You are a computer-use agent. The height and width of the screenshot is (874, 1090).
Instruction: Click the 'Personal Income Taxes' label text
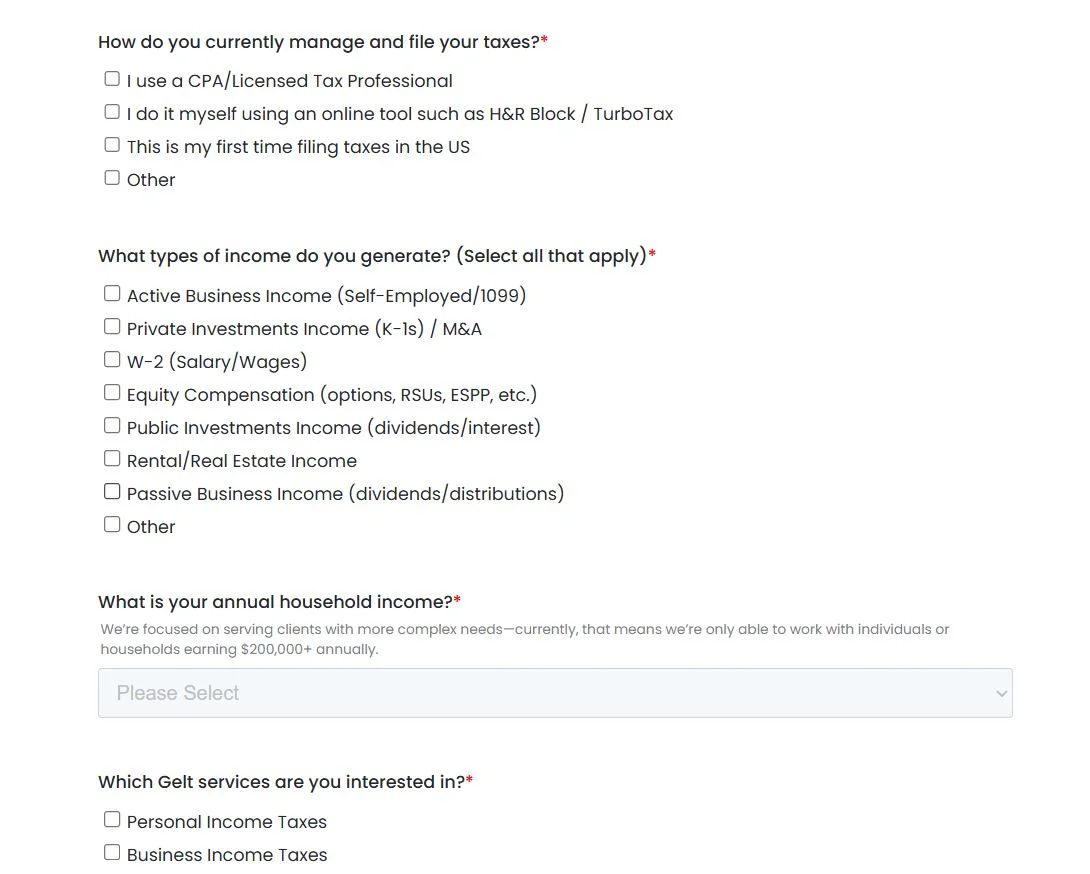coord(227,822)
